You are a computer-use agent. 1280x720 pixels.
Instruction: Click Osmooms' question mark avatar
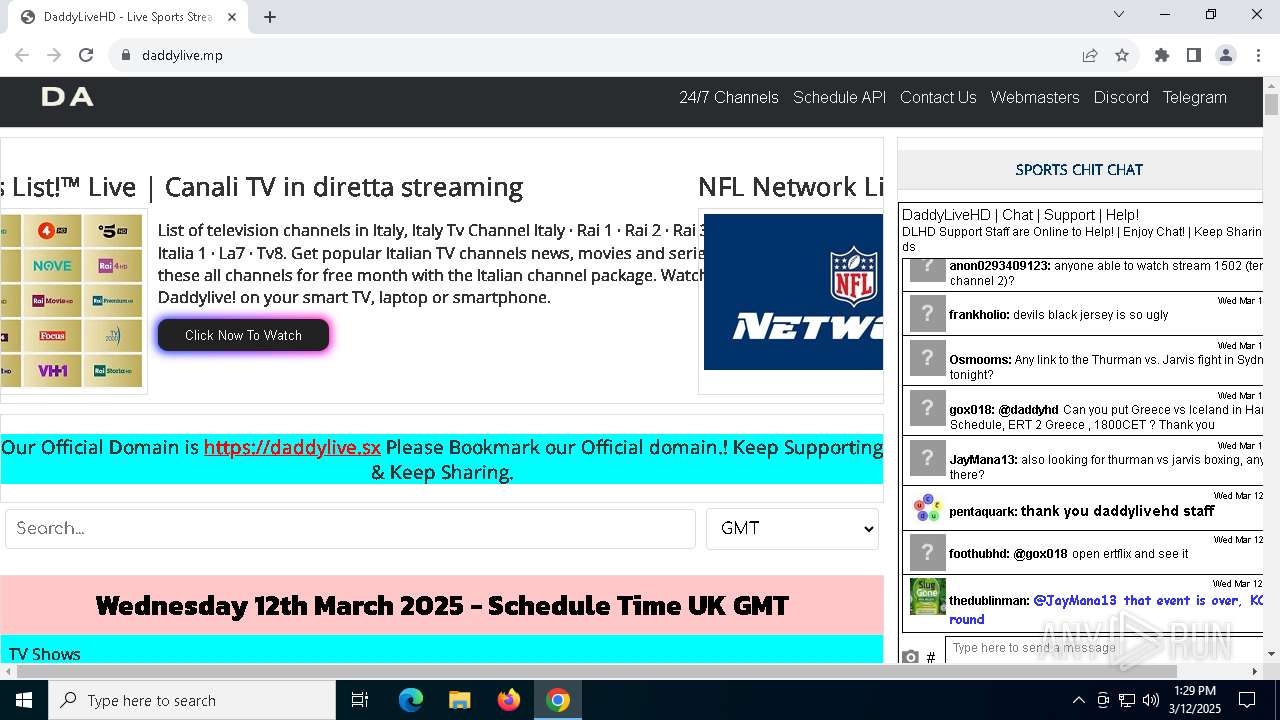[927, 358]
